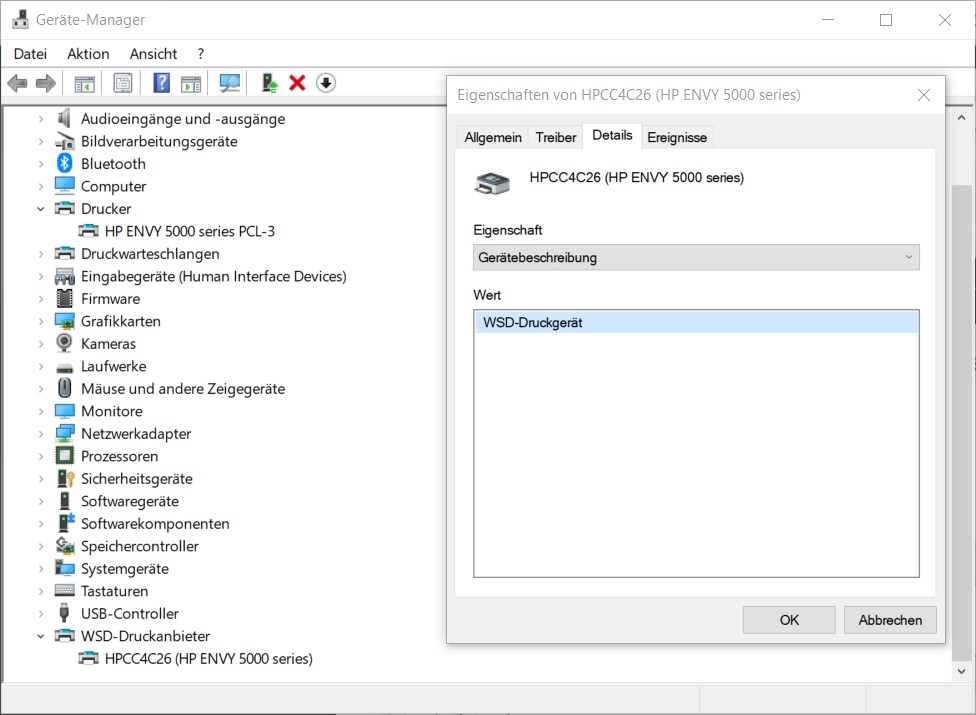This screenshot has height=715, width=976.
Task: Select the WSD-Druckgerät value row
Action: (x=696, y=322)
